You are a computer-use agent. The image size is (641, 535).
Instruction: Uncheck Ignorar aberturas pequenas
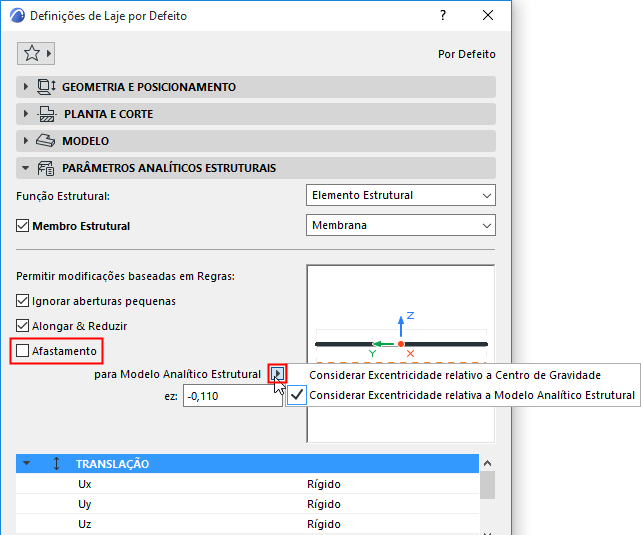click(22, 301)
